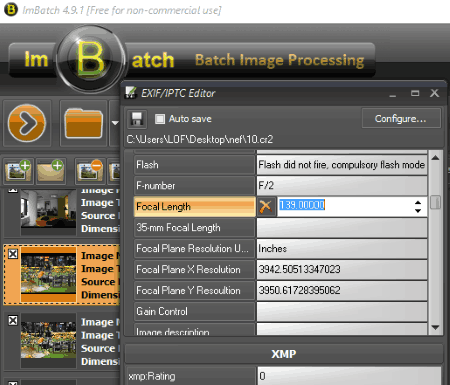Viewport: 450px width, 385px height.
Task: Toggle the Auto save checkbox
Action: (160, 119)
